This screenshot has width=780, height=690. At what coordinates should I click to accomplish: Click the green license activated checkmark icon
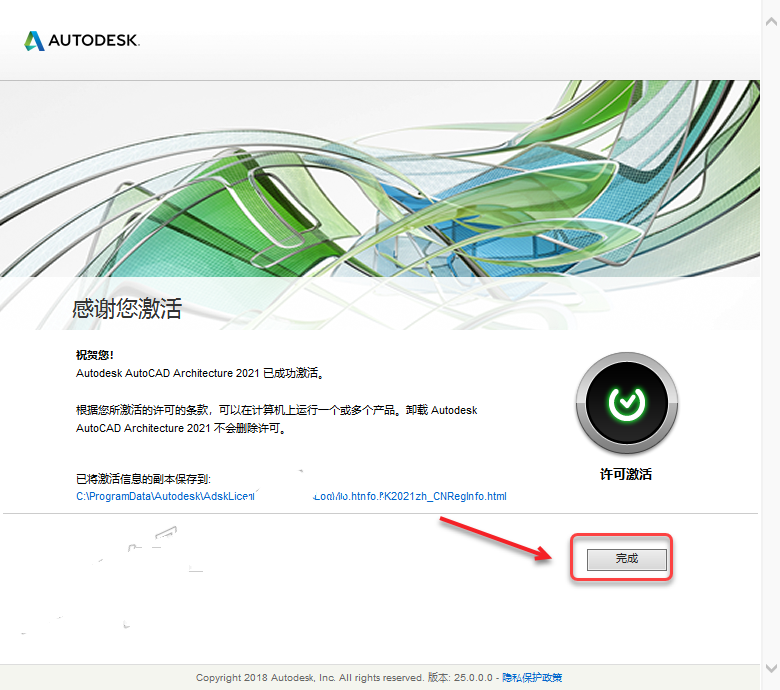(x=626, y=403)
